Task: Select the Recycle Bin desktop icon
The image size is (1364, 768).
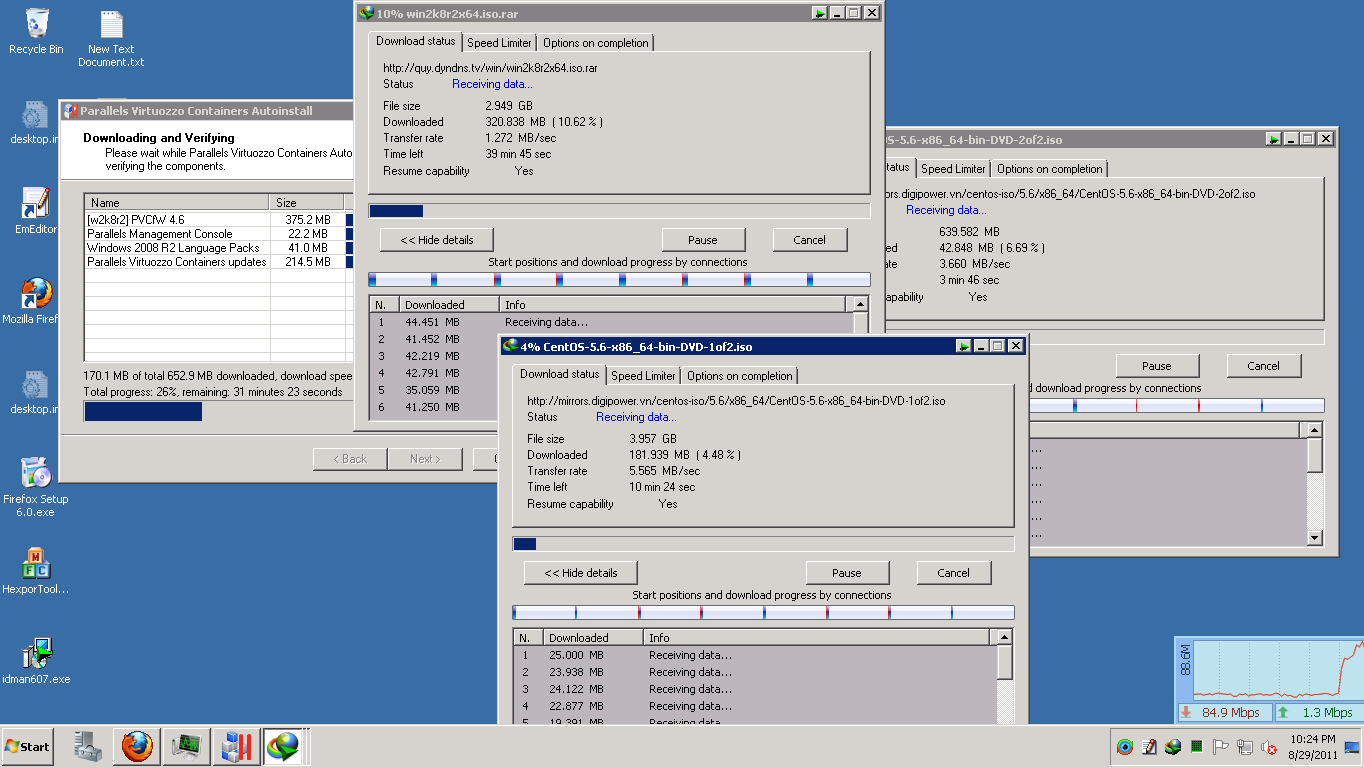Action: coord(36,31)
